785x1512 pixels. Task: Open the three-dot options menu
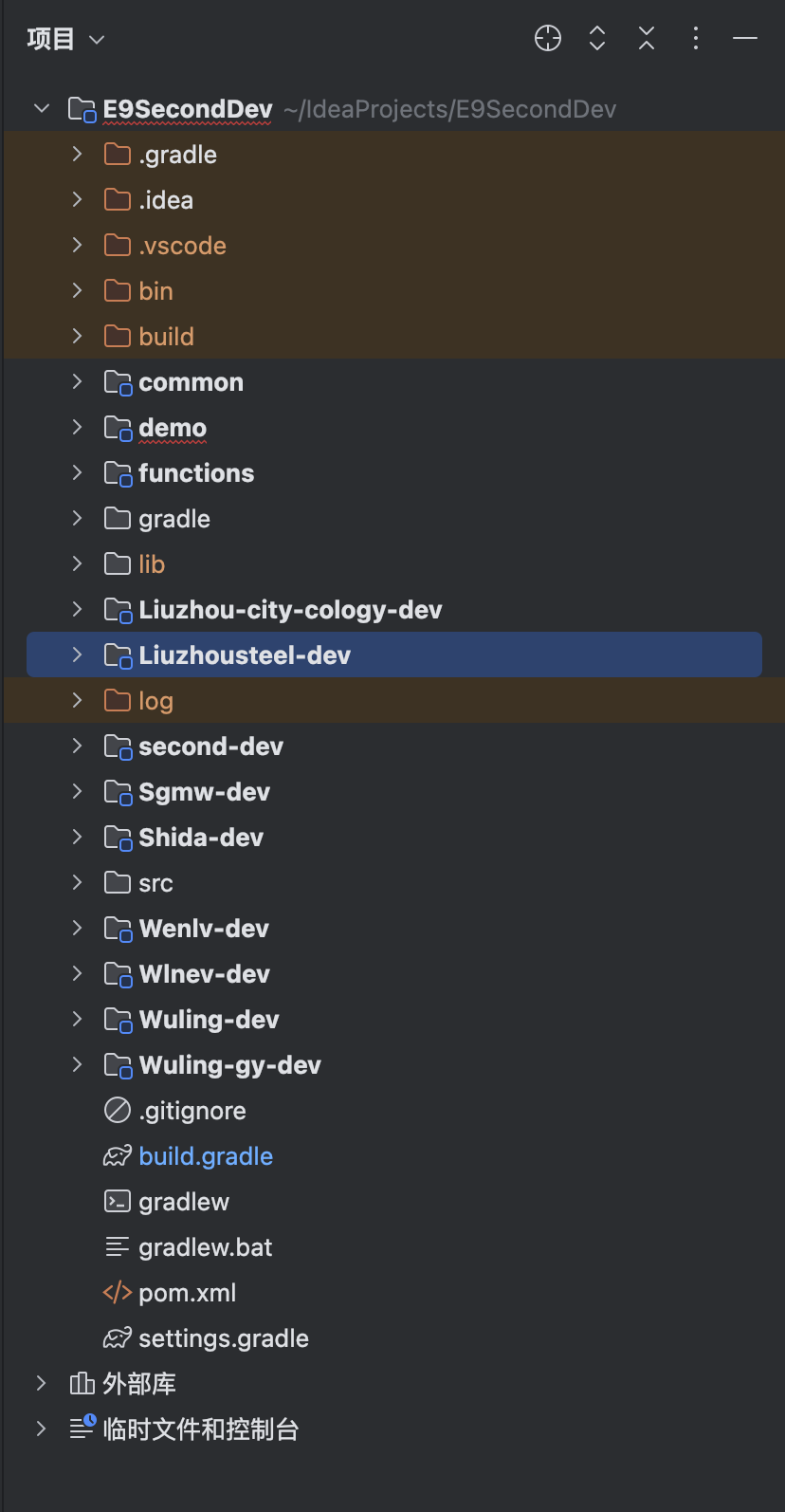(696, 38)
